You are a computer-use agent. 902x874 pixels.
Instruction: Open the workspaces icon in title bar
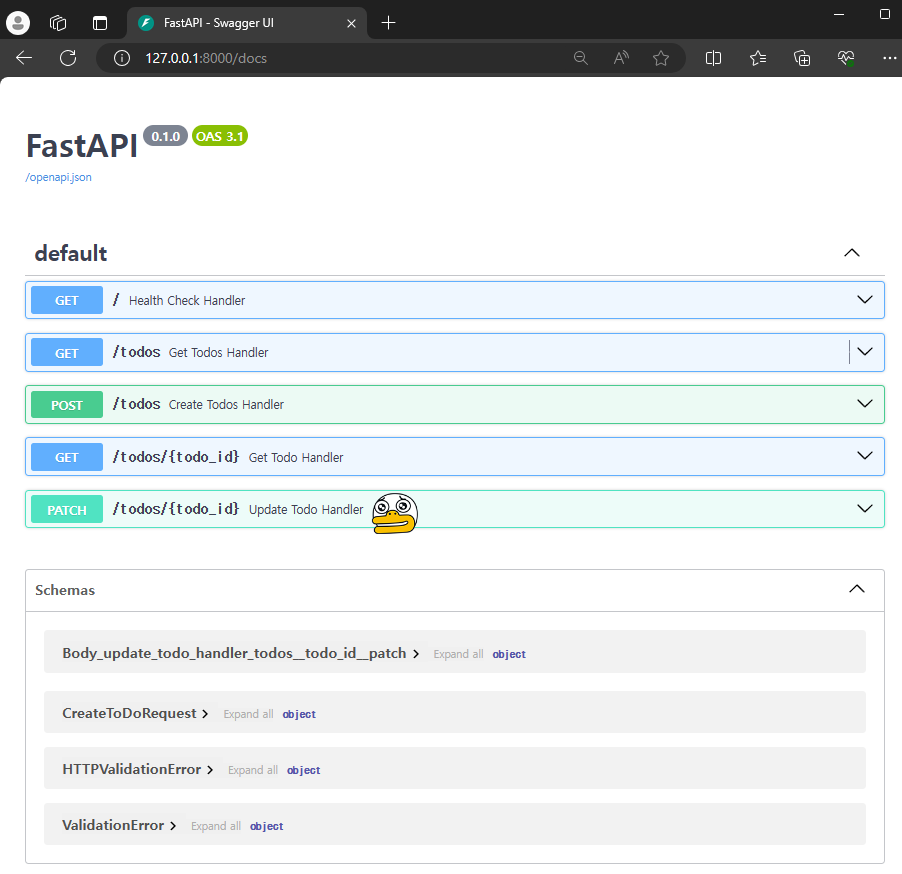point(58,23)
